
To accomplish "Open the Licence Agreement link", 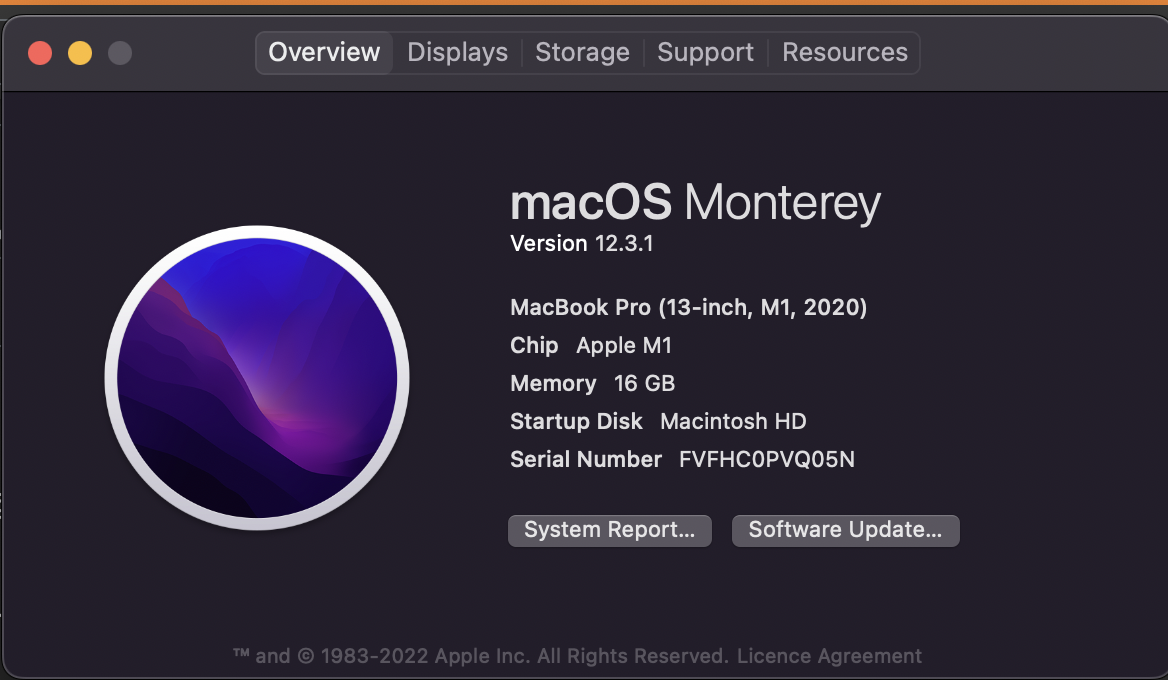I will pyautogui.click(x=829, y=656).
